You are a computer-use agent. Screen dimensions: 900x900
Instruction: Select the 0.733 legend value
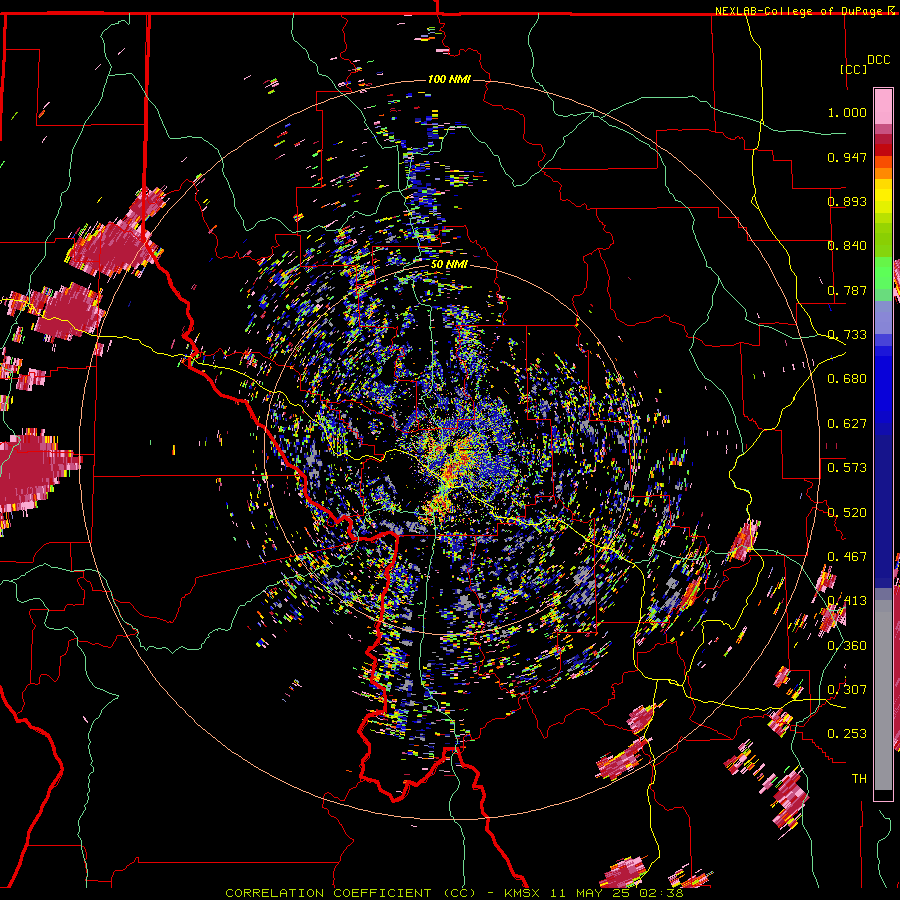point(847,335)
